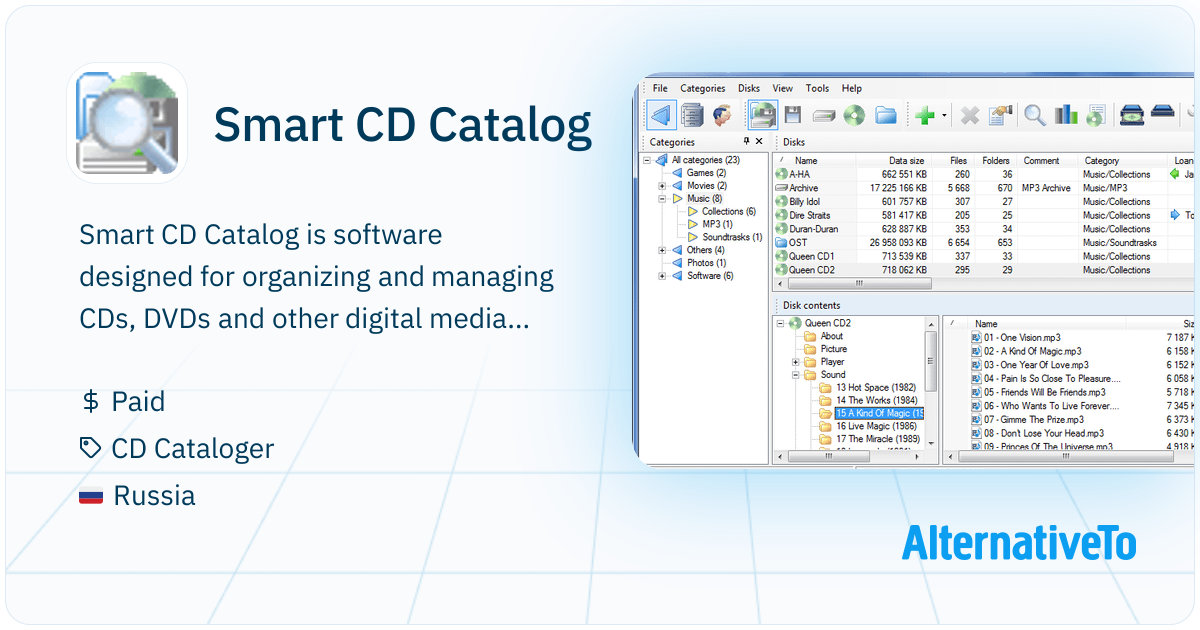Click the server cabinet icon in toolbar
Viewport: 1200px width, 630px height.
point(692,115)
